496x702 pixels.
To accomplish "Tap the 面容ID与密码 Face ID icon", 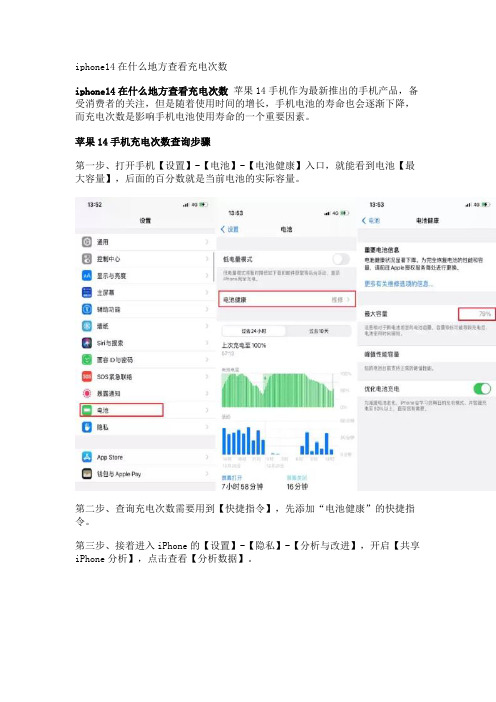I will [x=87, y=360].
